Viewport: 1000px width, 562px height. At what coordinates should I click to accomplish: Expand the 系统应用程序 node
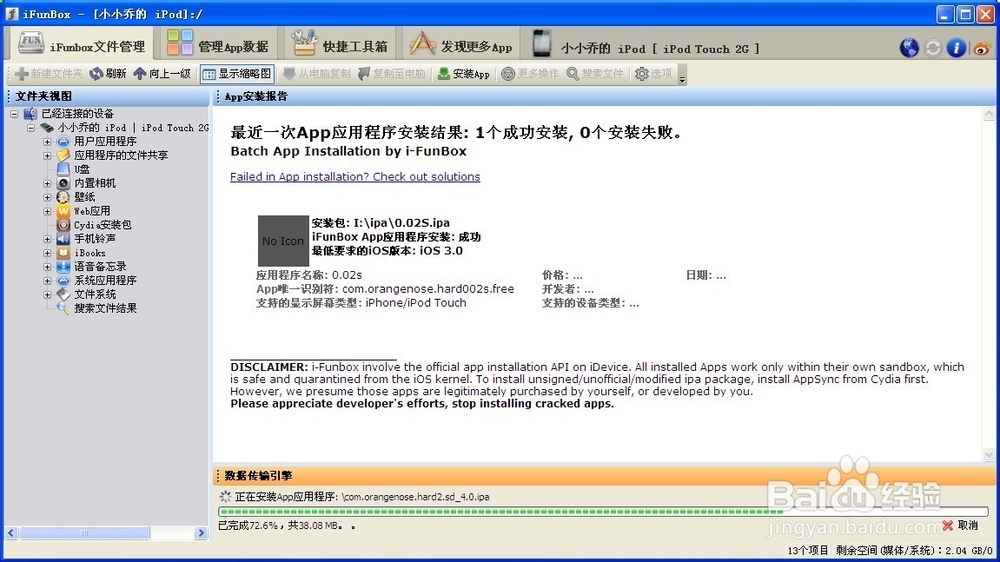[x=47, y=281]
